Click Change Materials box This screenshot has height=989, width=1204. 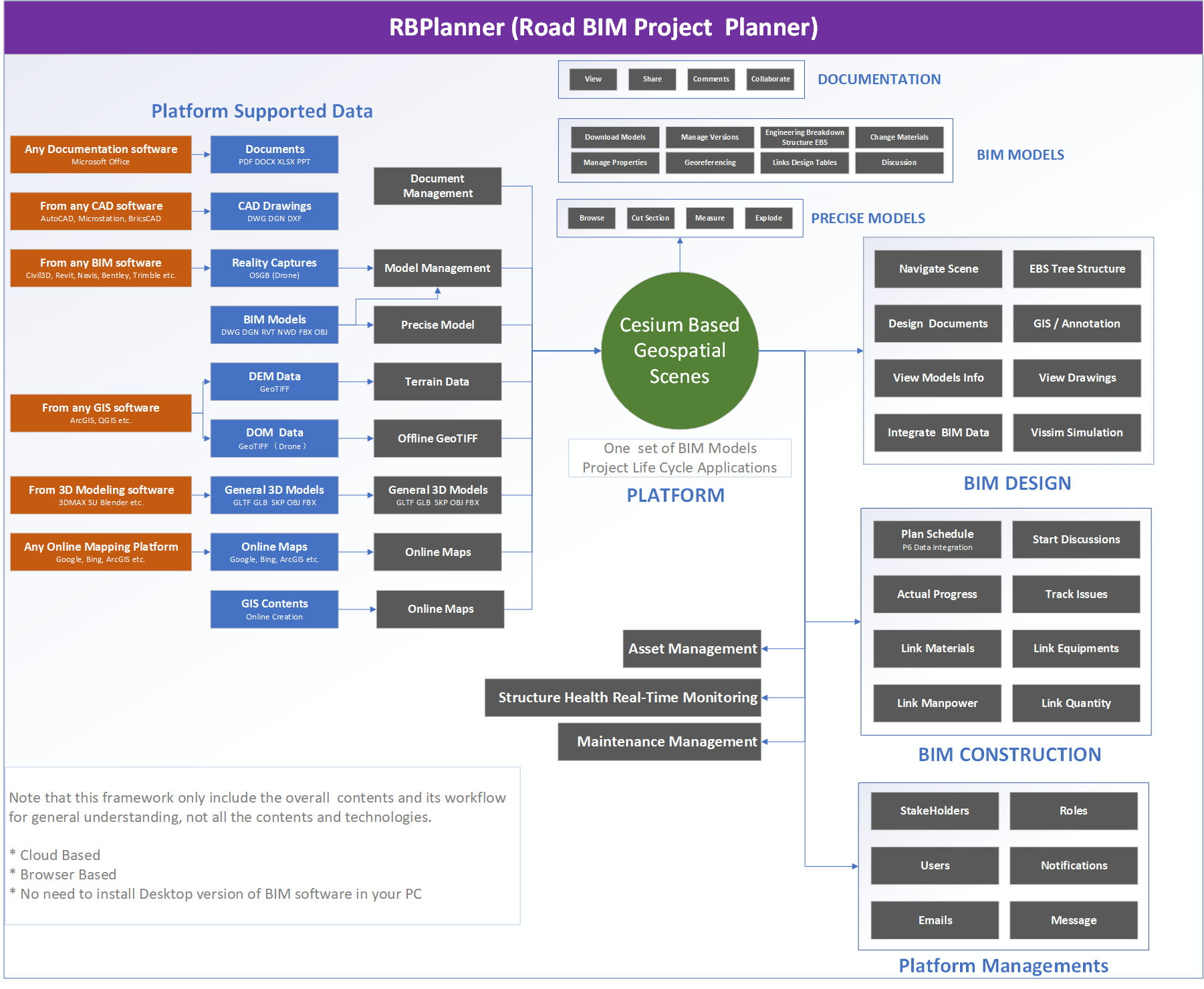tap(899, 137)
